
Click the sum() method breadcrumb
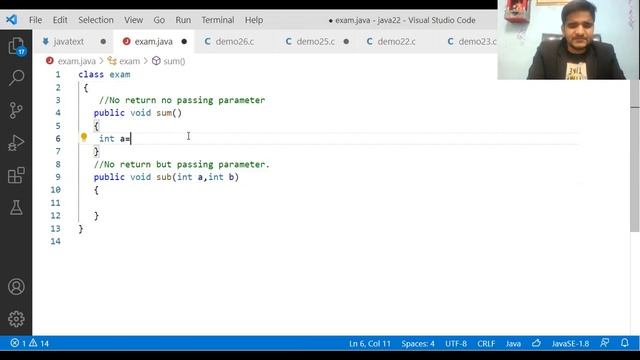click(x=169, y=61)
